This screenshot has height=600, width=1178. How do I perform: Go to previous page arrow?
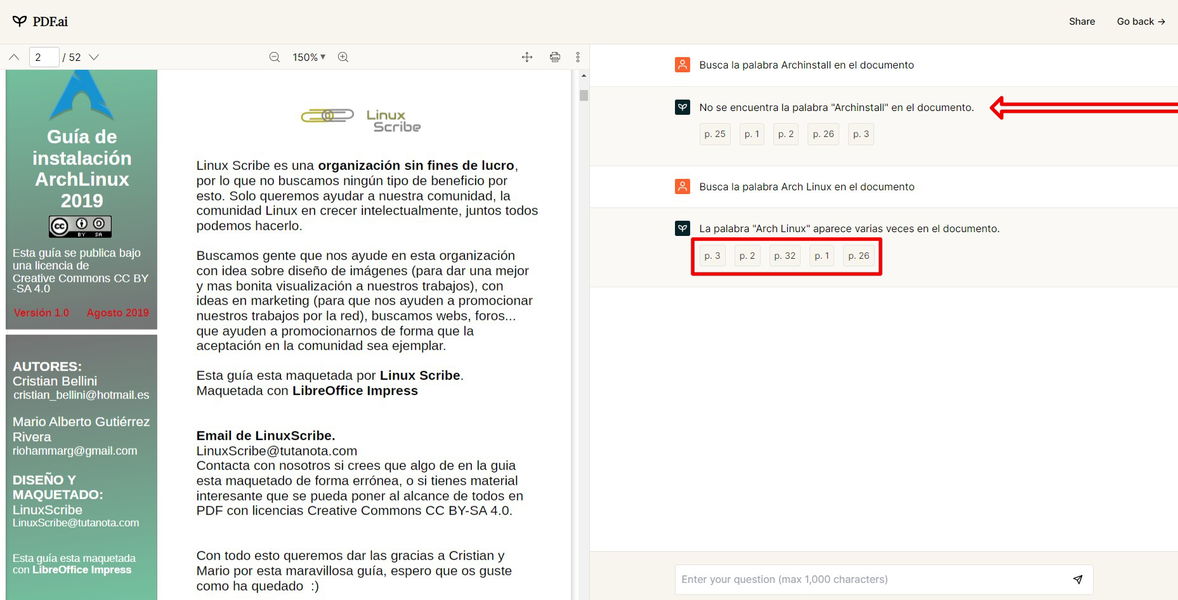point(14,57)
